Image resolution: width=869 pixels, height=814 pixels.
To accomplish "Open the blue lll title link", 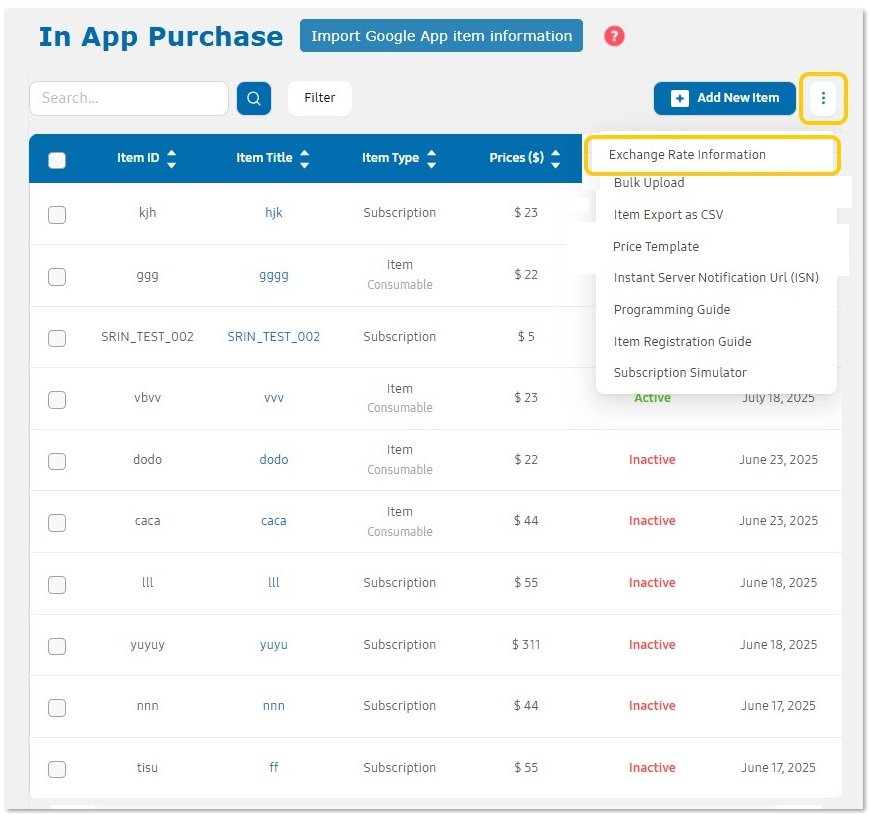I will pos(274,582).
